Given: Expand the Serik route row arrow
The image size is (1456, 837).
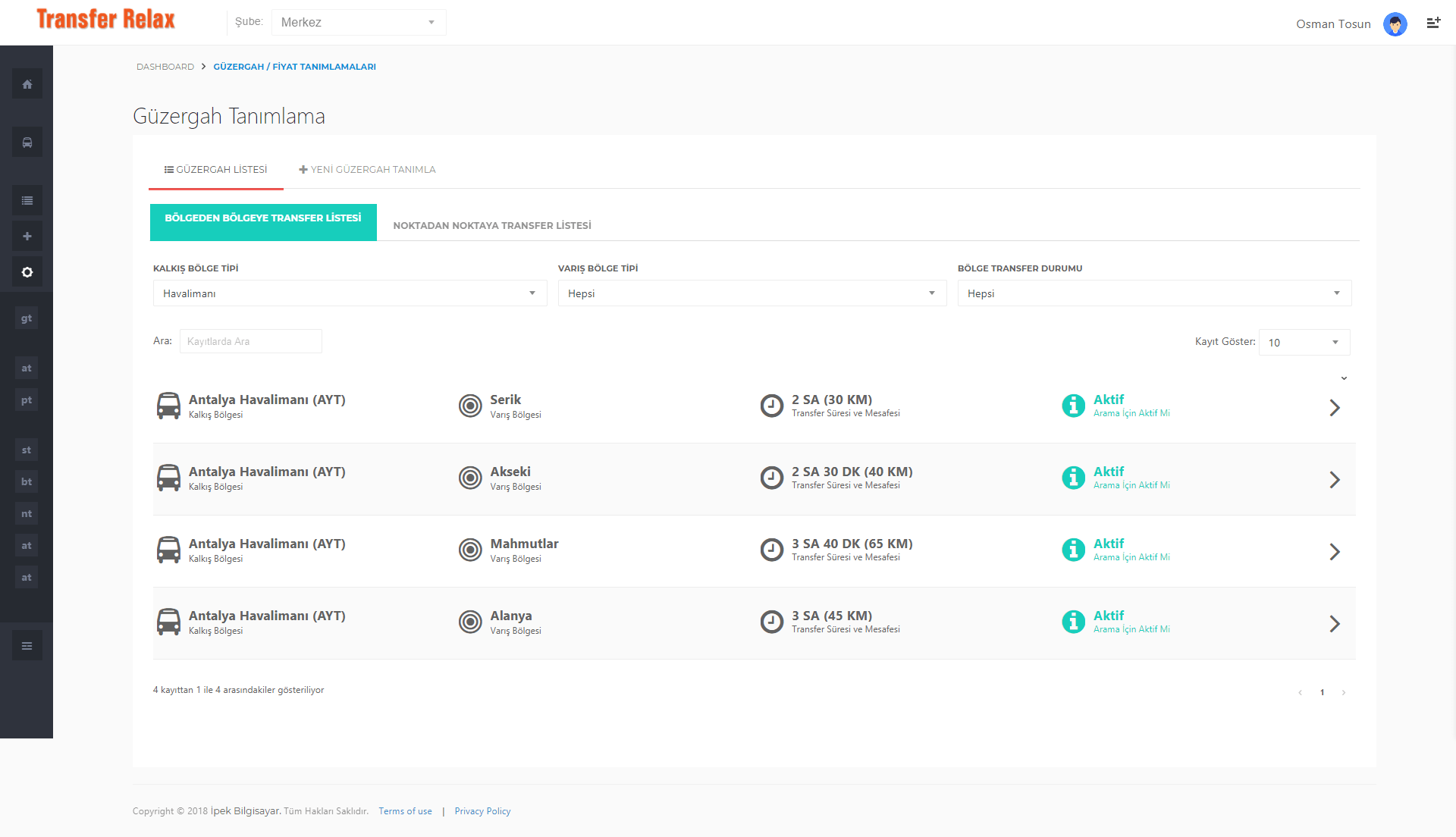Looking at the screenshot, I should pos(1335,408).
